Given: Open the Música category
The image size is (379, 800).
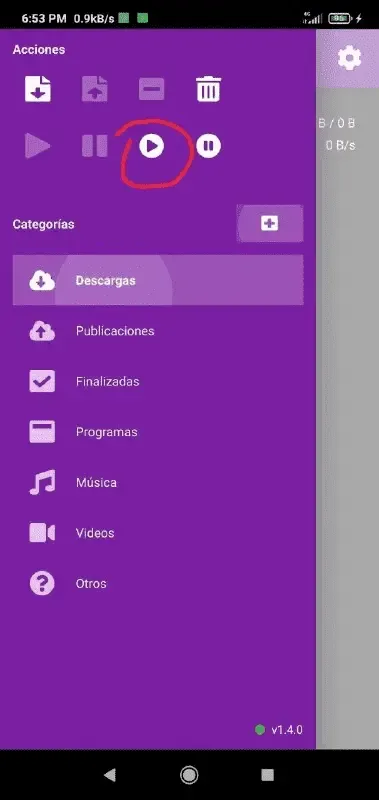Looking at the screenshot, I should [158, 483].
